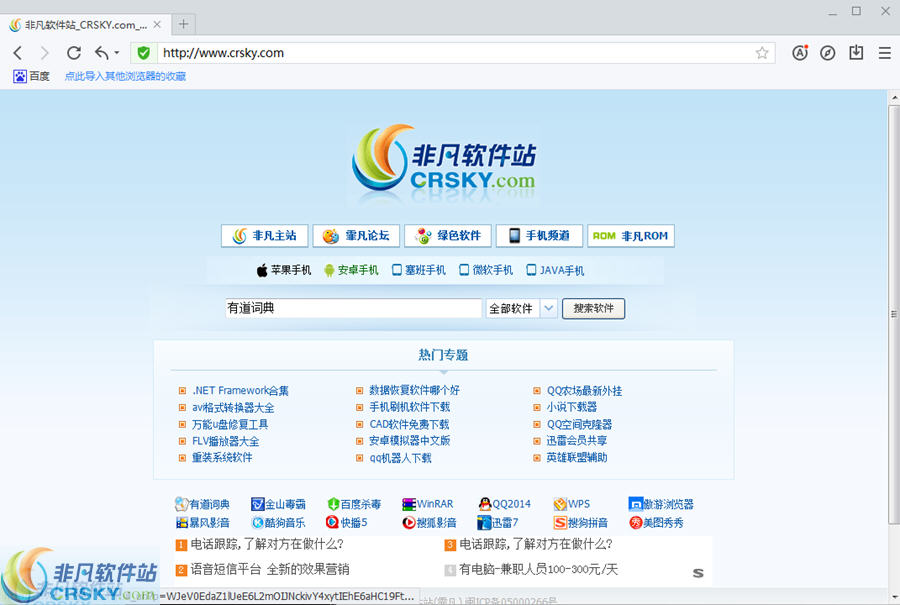900x605 pixels.
Task: Click the WPS software icon
Action: coord(560,504)
